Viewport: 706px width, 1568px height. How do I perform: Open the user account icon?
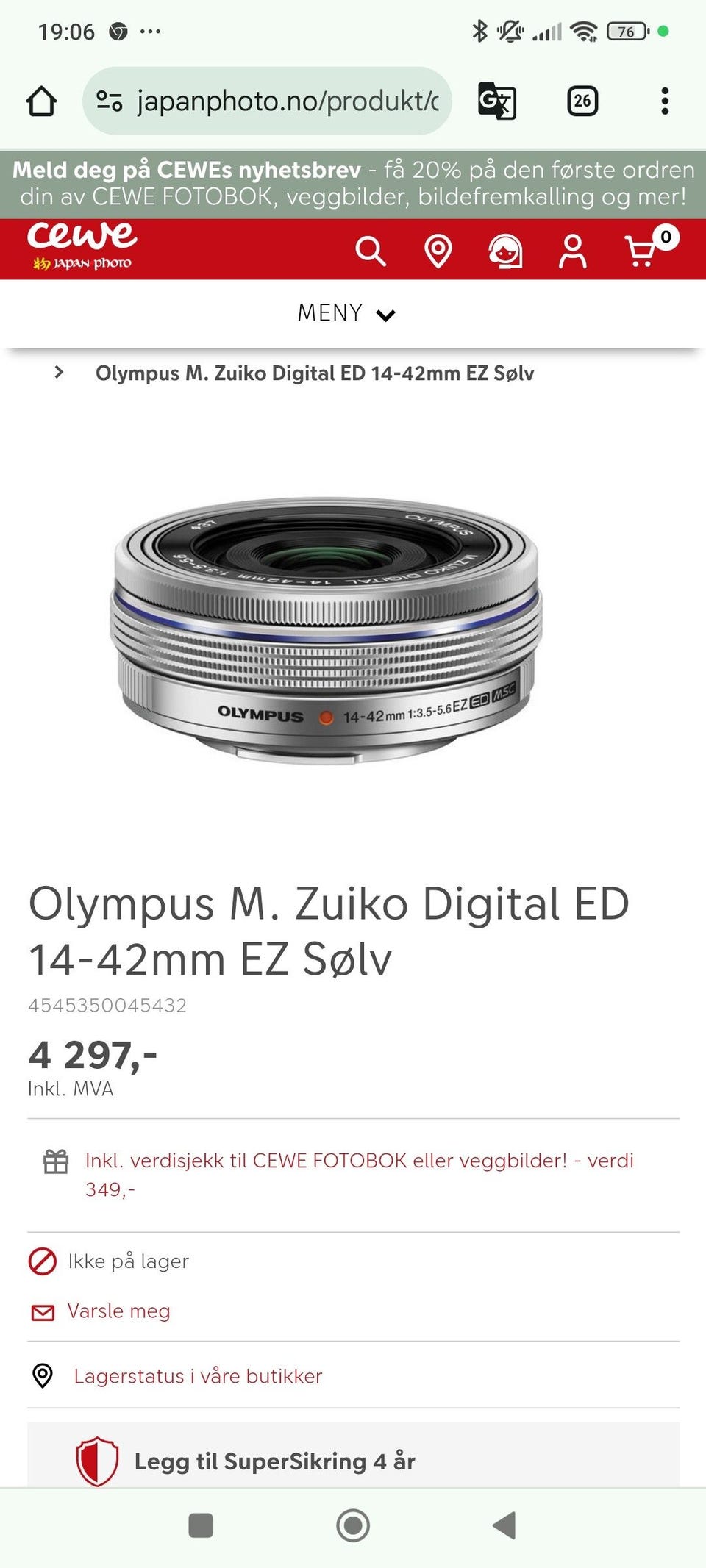pos(573,251)
